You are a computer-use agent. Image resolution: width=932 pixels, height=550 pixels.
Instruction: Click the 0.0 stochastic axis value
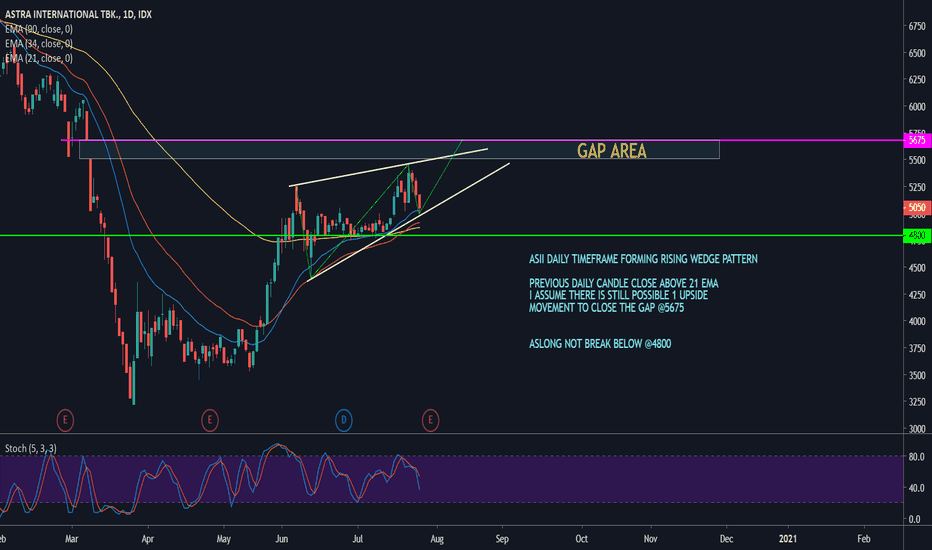[x=915, y=518]
